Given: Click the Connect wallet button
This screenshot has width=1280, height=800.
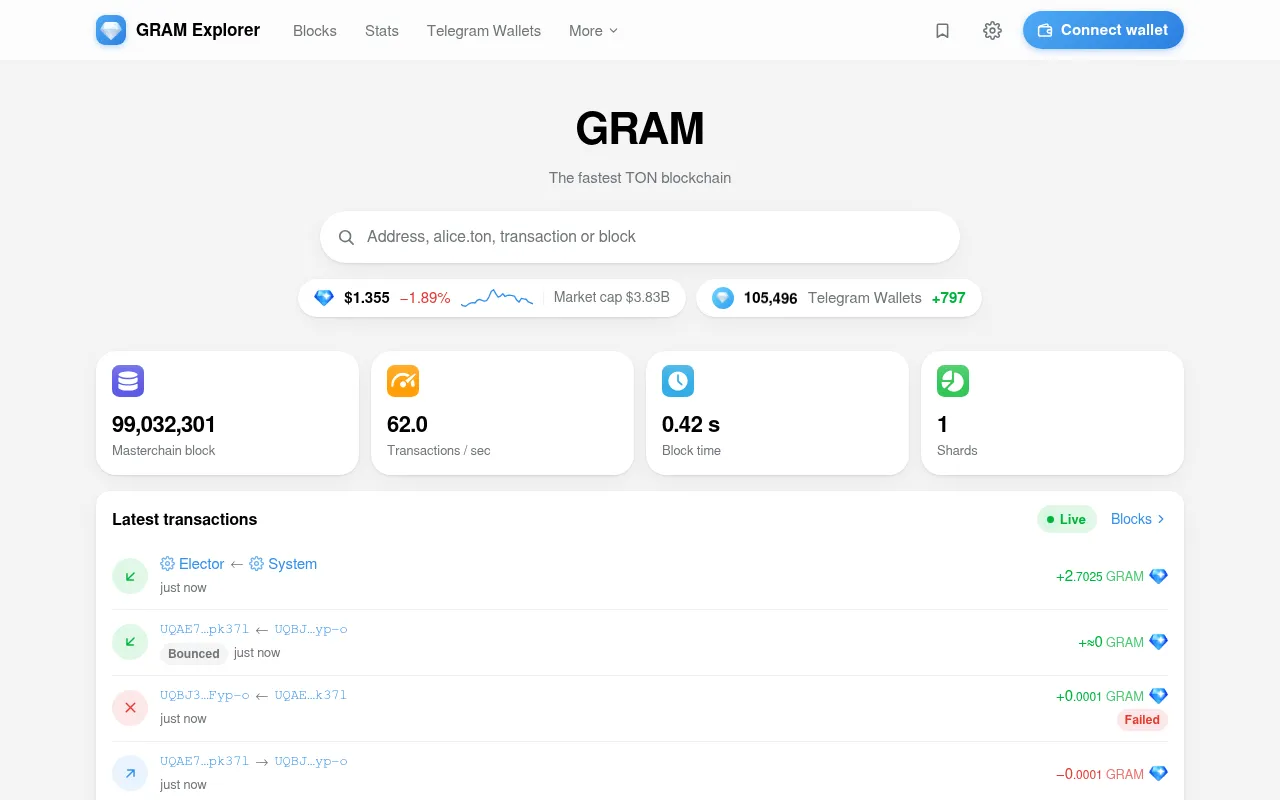Looking at the screenshot, I should point(1103,30).
